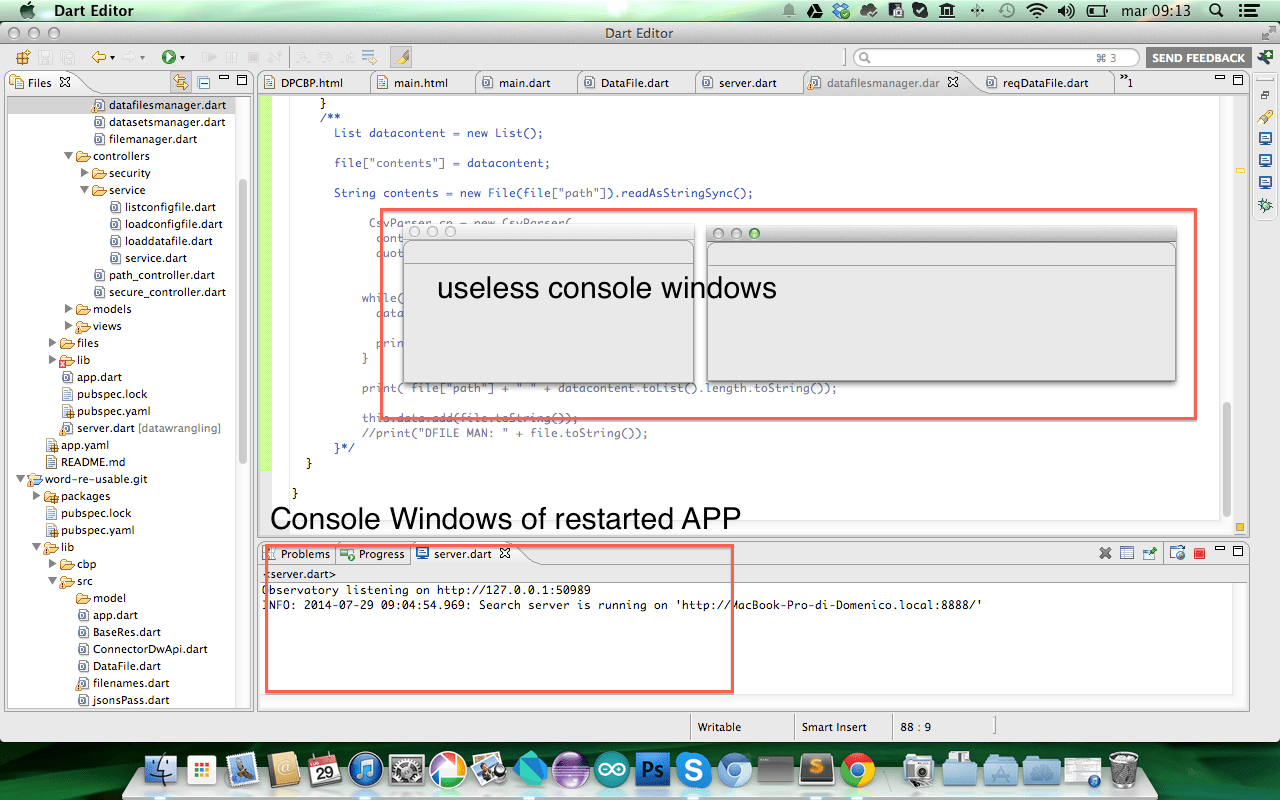This screenshot has width=1280, height=800.
Task: Click the yellow warning marker in overview ruler
Action: pyautogui.click(x=1241, y=171)
